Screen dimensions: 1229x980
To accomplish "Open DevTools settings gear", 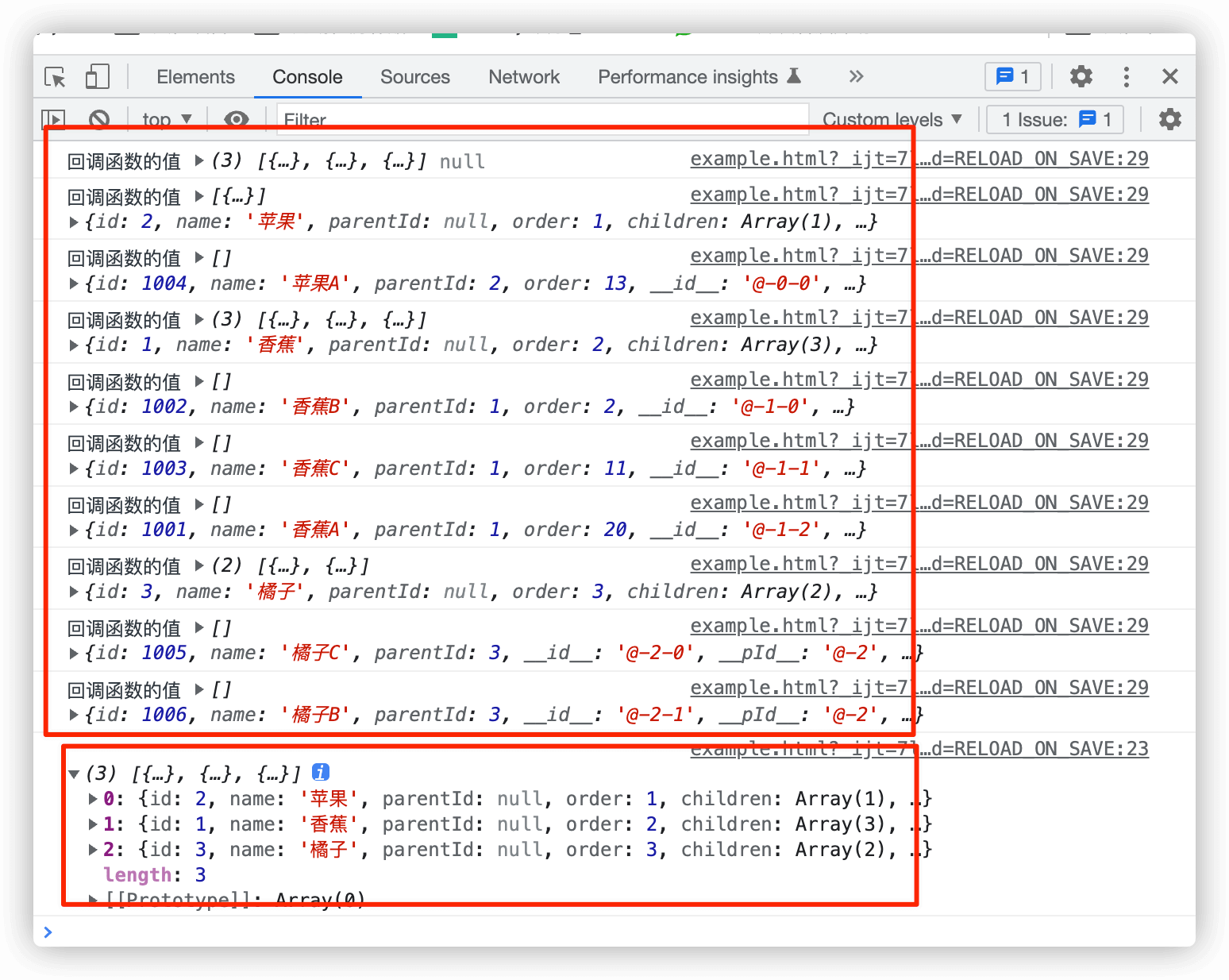I will pos(1081,77).
